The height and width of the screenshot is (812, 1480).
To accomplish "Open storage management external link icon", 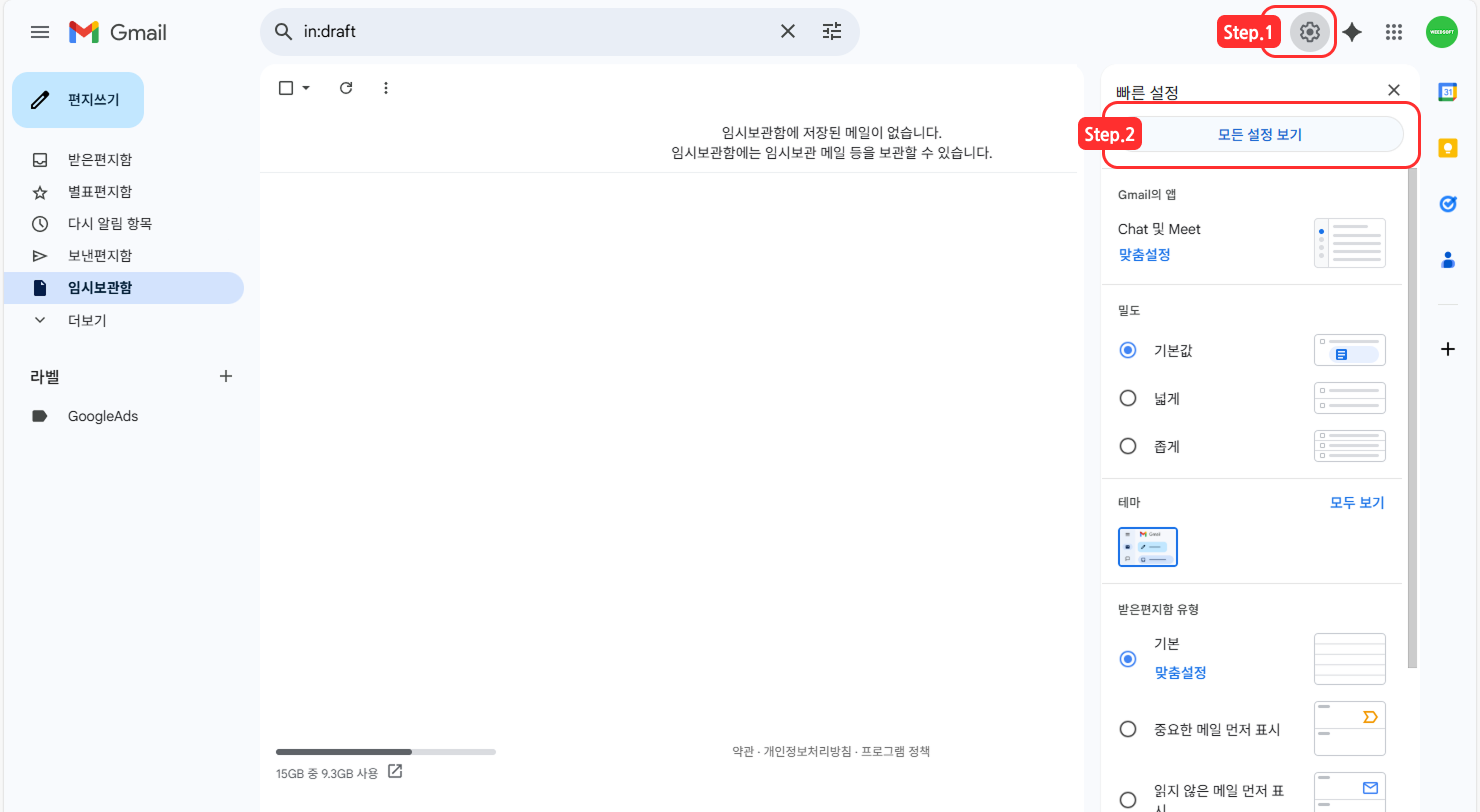I will 395,772.
